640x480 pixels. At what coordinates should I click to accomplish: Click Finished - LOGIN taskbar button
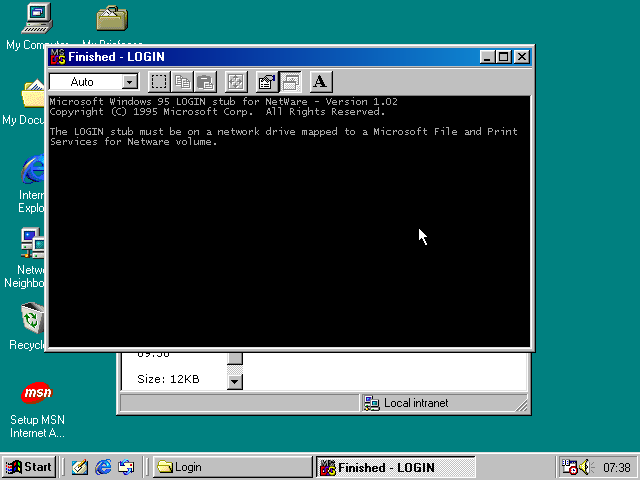point(396,467)
